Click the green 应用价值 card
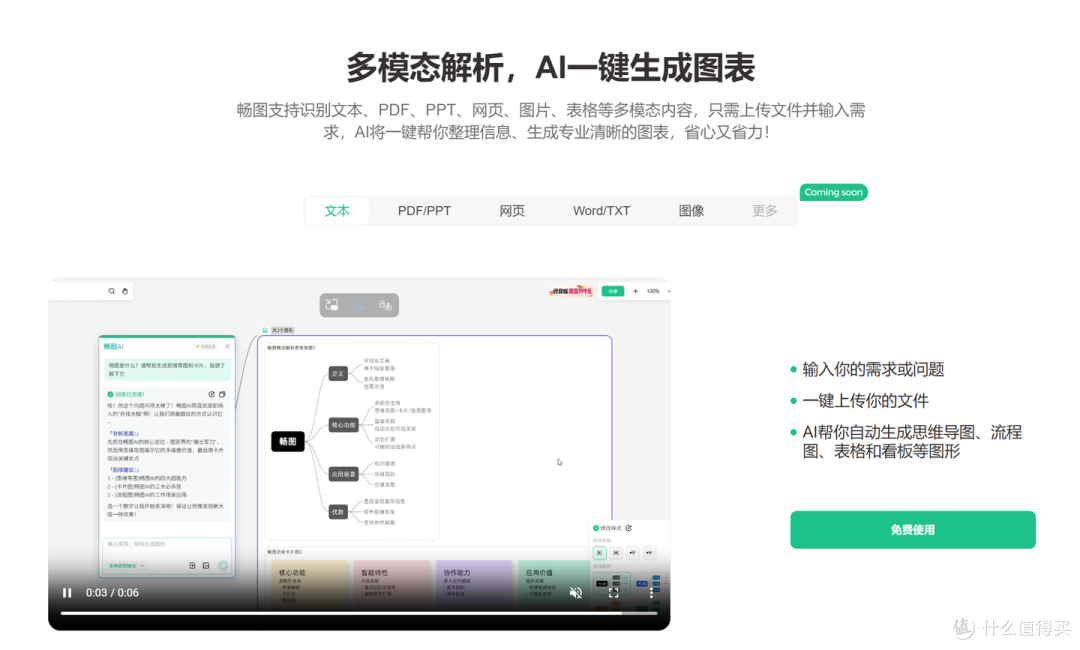Screen dimensions: 1080x650 [554, 585]
